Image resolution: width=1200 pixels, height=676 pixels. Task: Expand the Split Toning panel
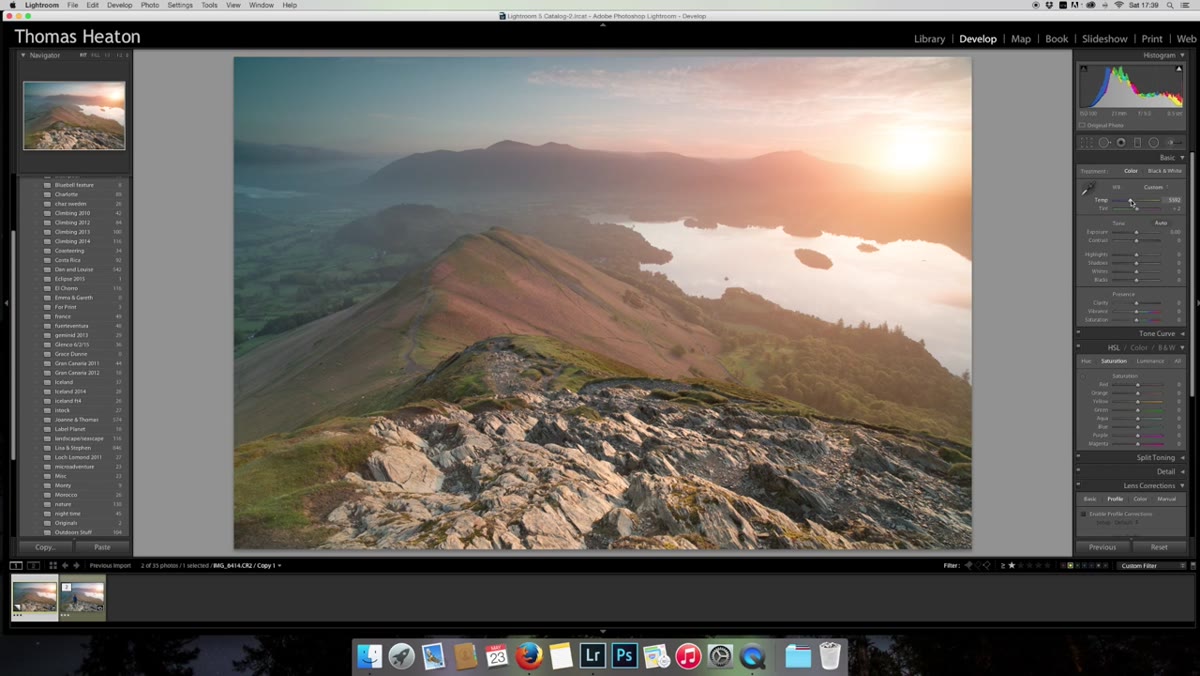(x=1182, y=457)
